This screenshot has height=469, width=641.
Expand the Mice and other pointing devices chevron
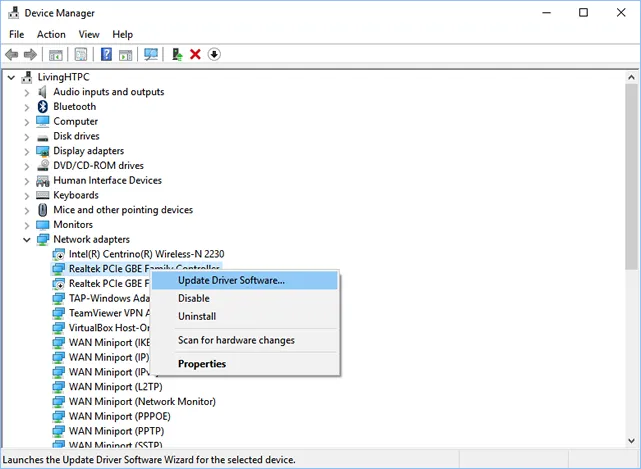tap(27, 211)
